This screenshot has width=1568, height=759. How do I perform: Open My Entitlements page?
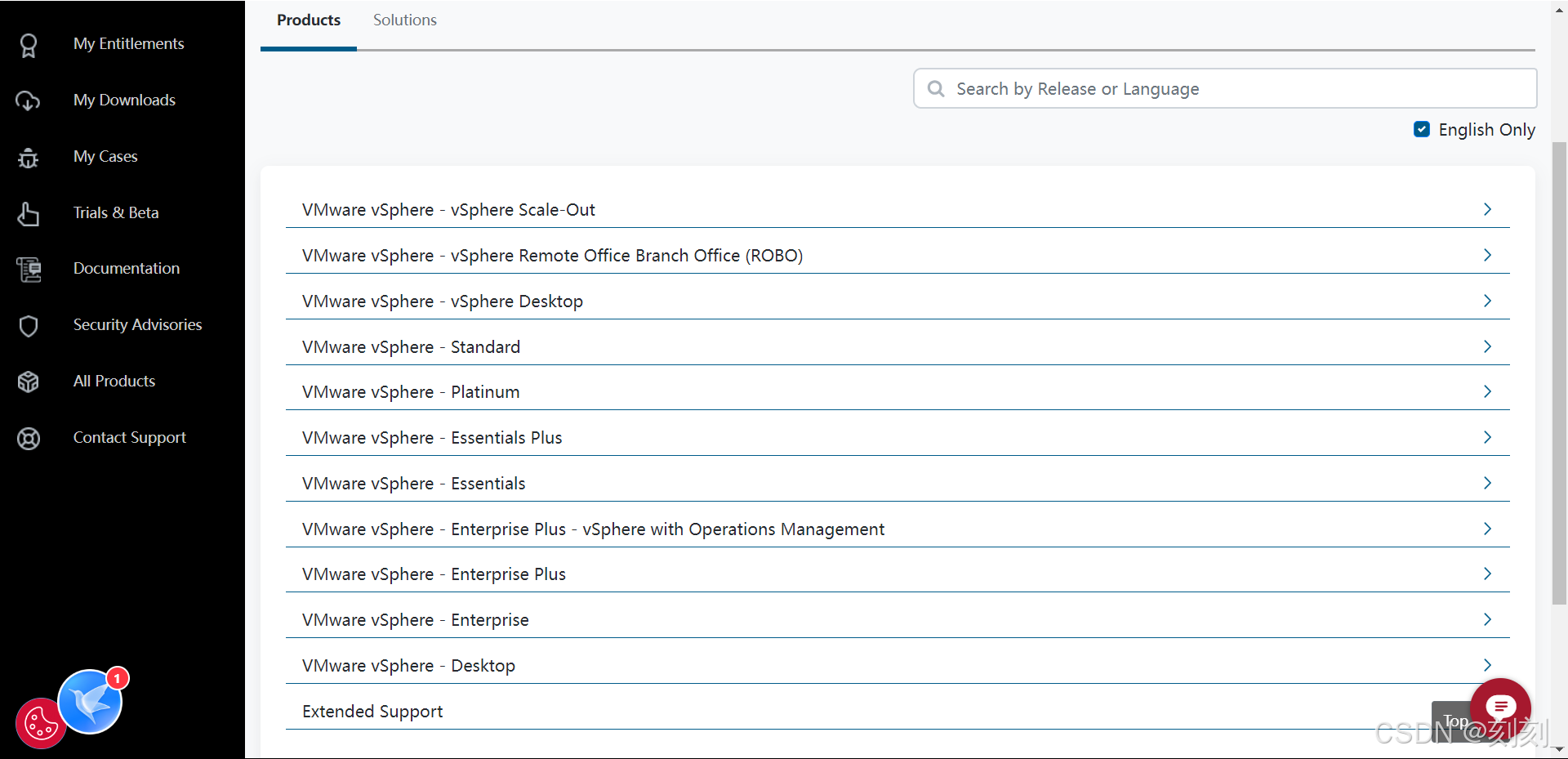(128, 44)
